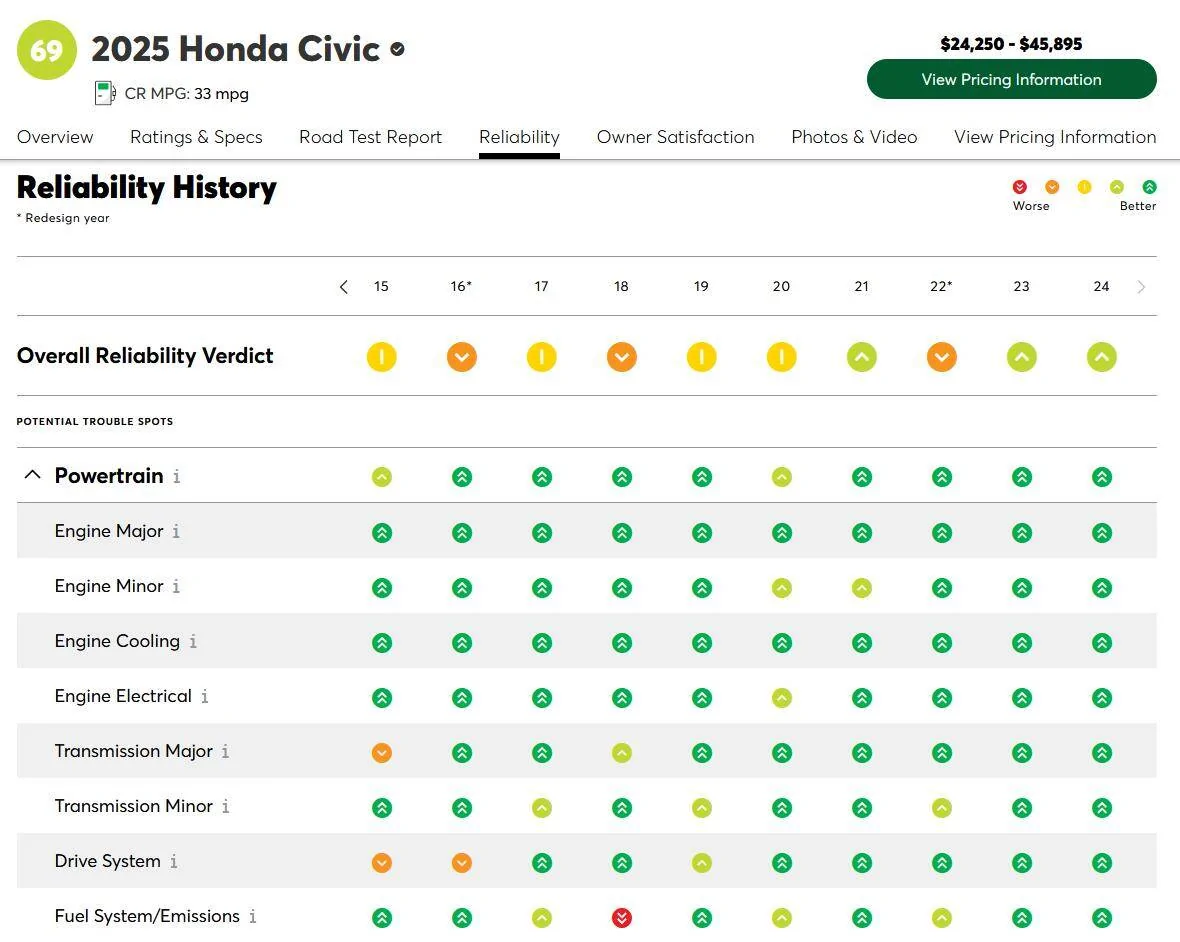The width and height of the screenshot is (1180, 942).
Task: Click the light green legend swatch
Action: coord(1117,187)
